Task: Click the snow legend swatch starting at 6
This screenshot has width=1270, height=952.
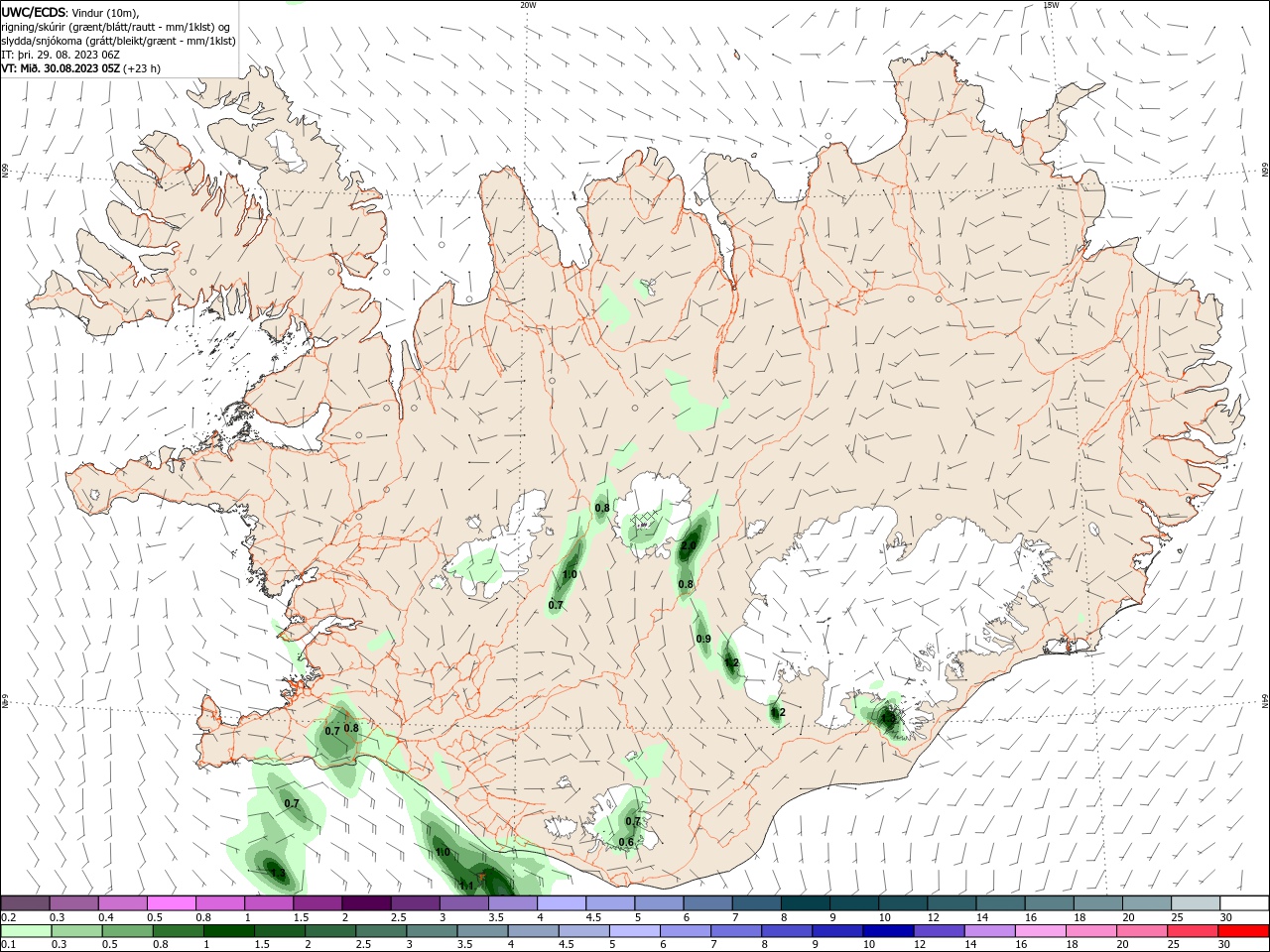Action: coord(708,902)
